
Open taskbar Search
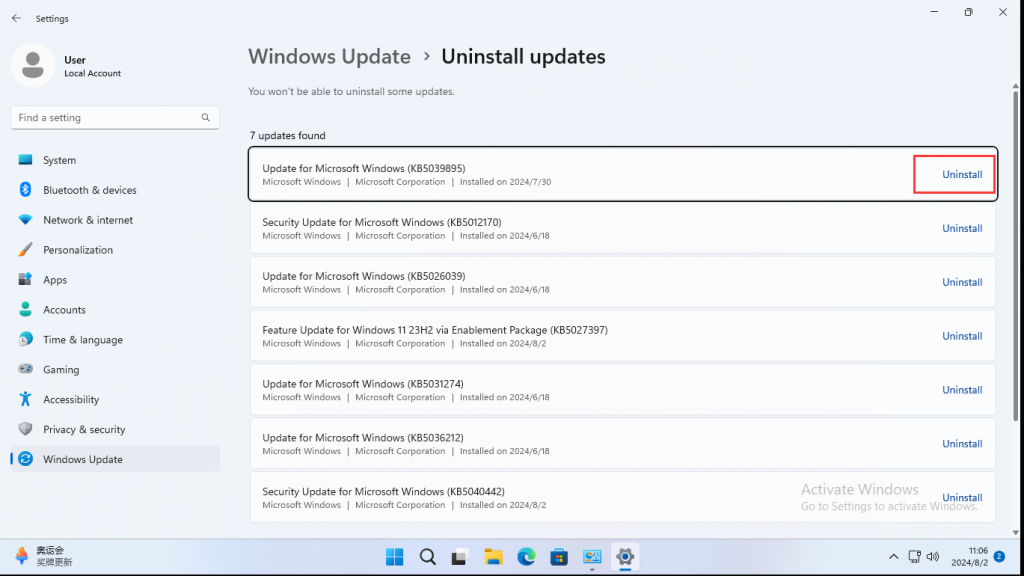pyautogui.click(x=428, y=557)
